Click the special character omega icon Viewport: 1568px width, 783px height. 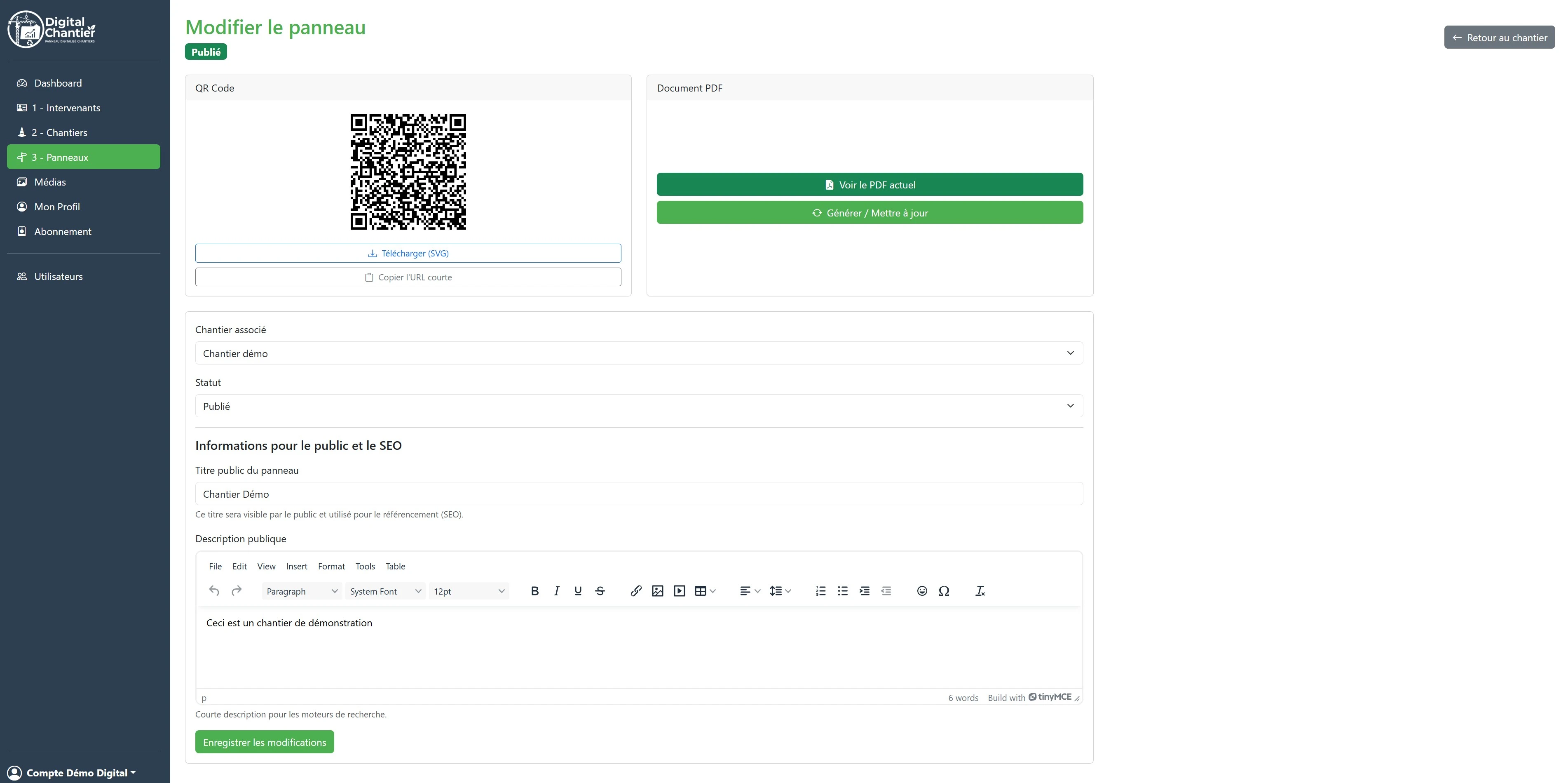[x=943, y=590]
